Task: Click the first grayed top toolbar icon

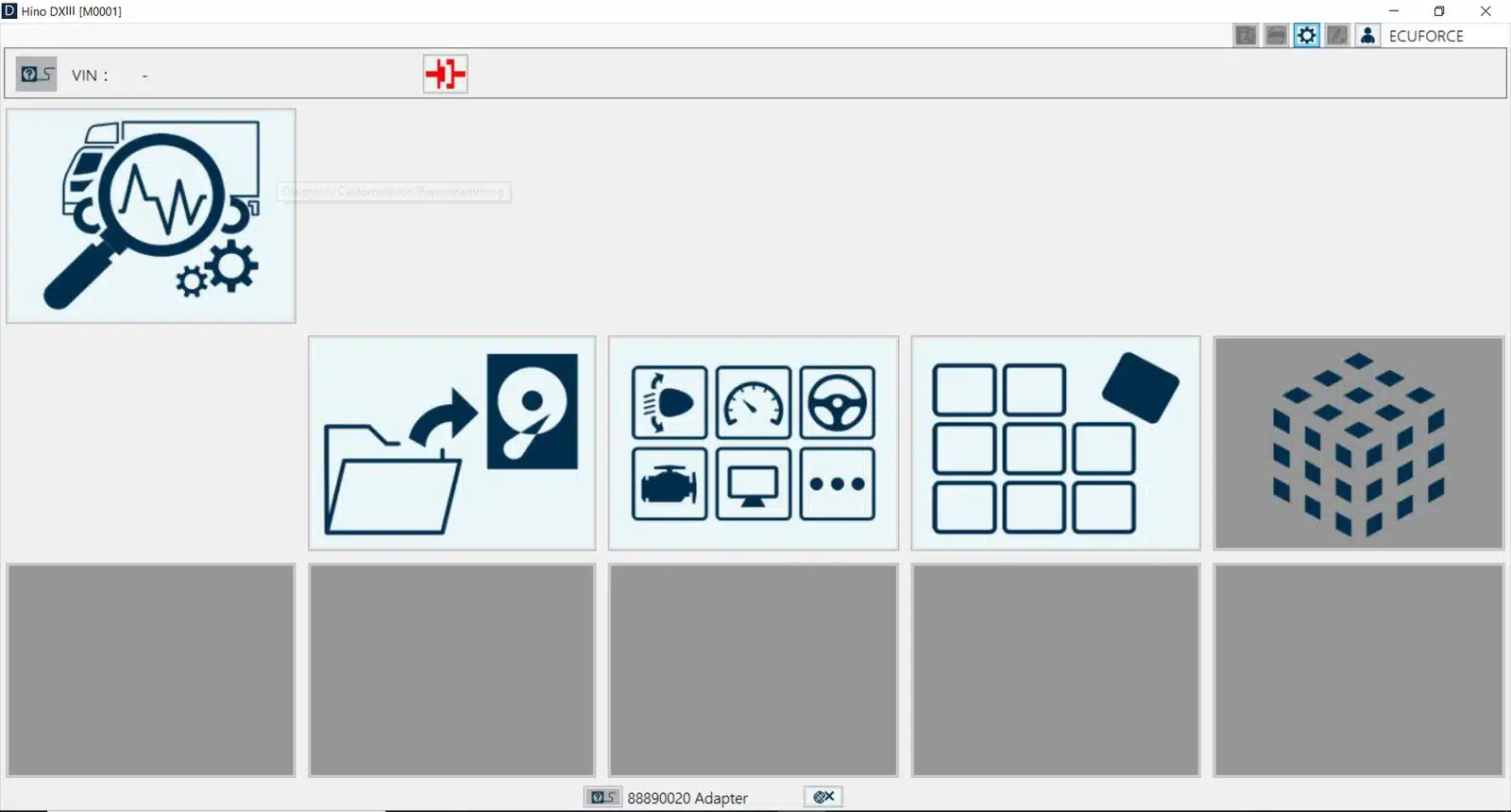Action: click(x=1246, y=36)
